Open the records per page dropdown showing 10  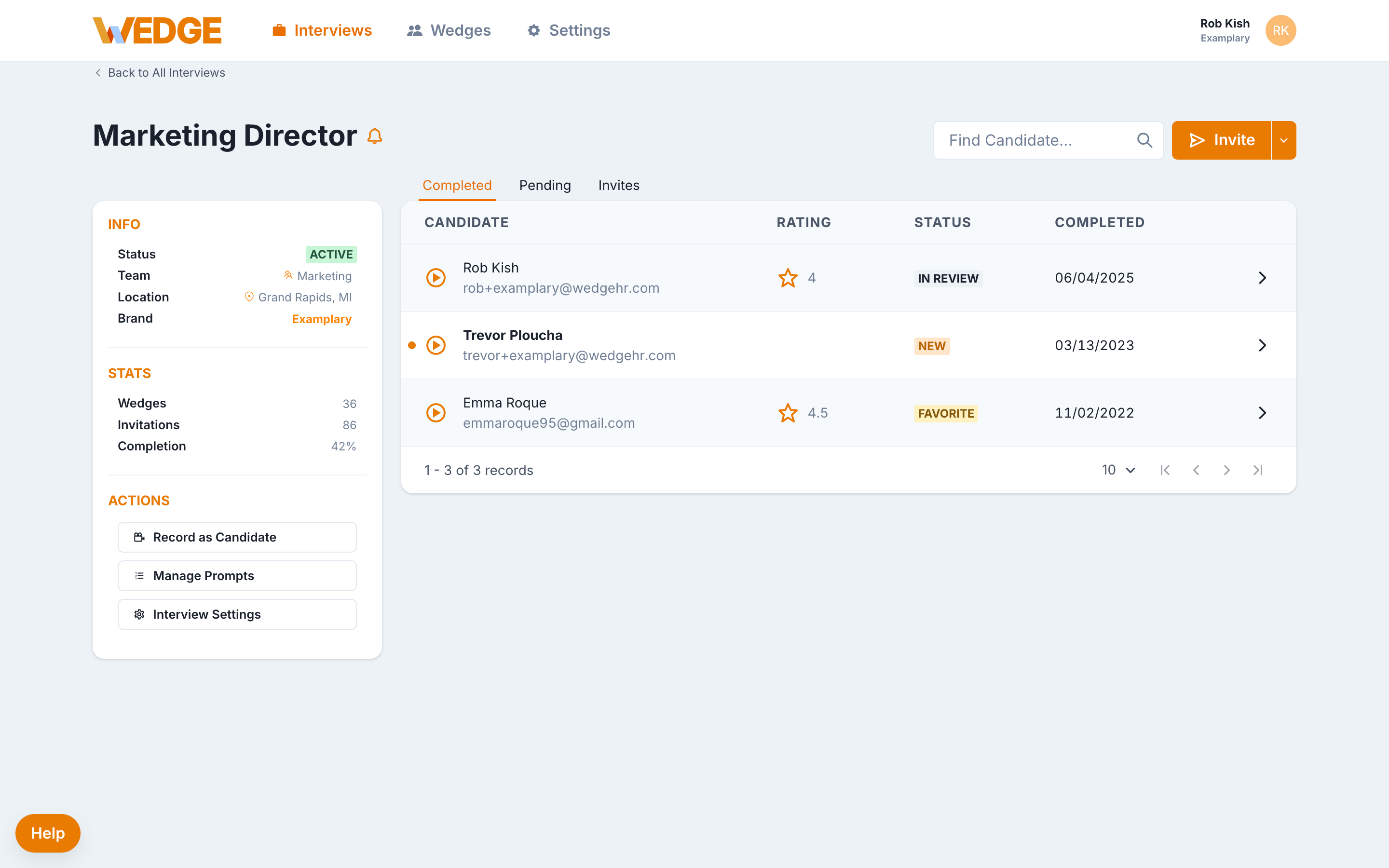click(1117, 470)
